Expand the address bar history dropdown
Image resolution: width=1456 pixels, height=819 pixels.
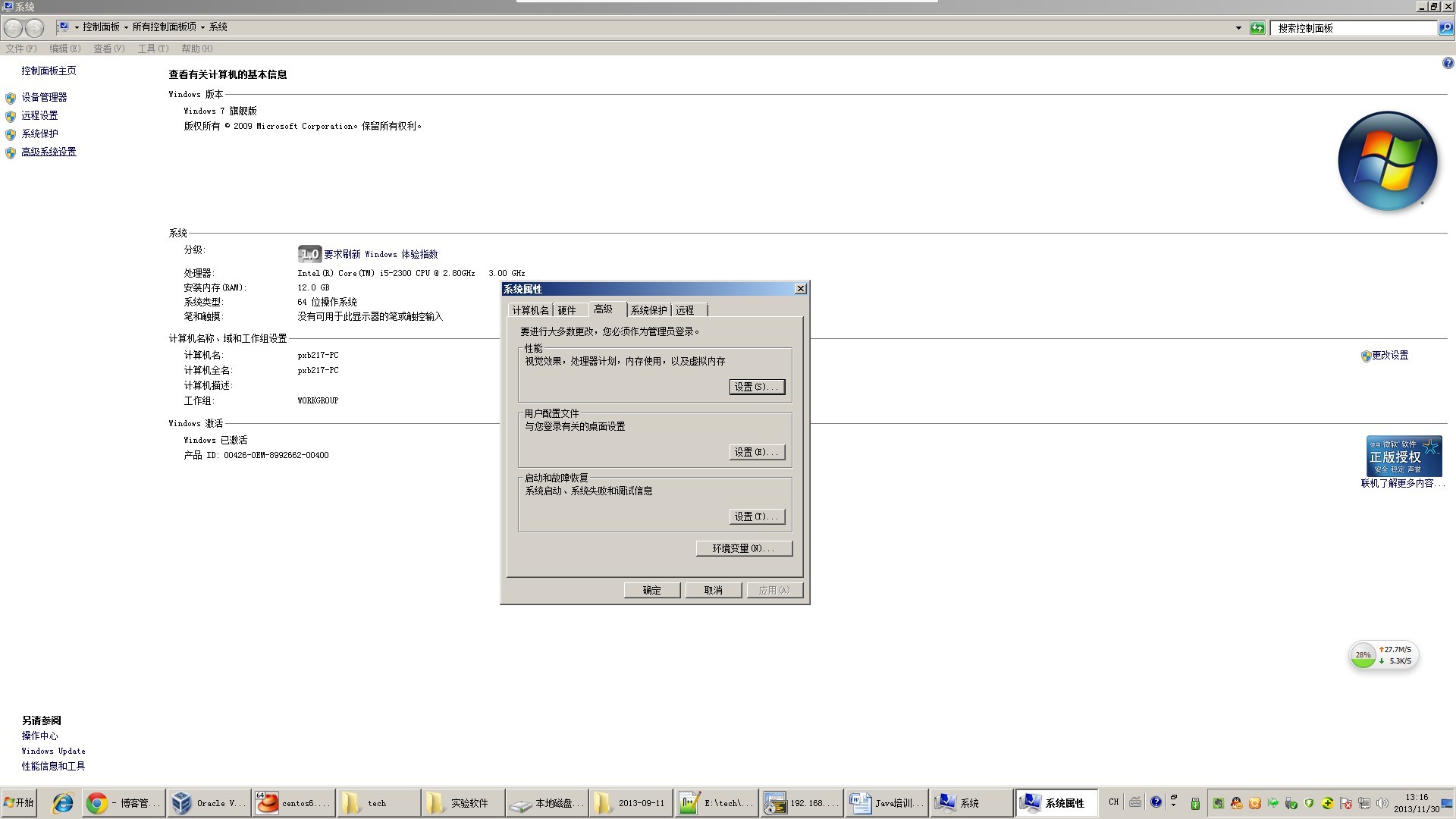tap(1238, 28)
